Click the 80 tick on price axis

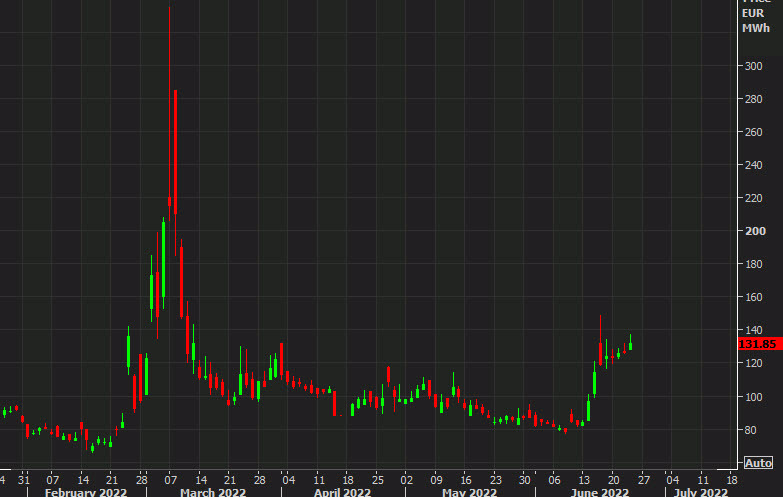coord(748,430)
